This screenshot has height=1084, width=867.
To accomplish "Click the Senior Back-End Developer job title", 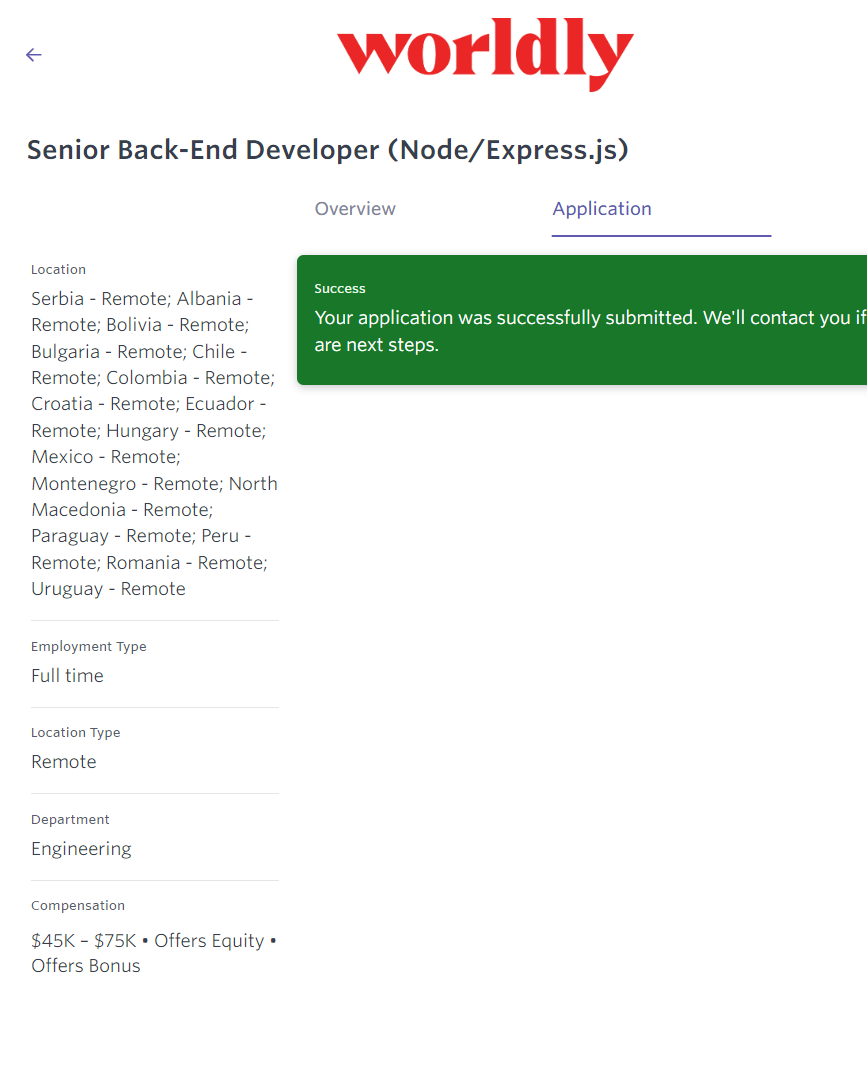I will (x=327, y=150).
